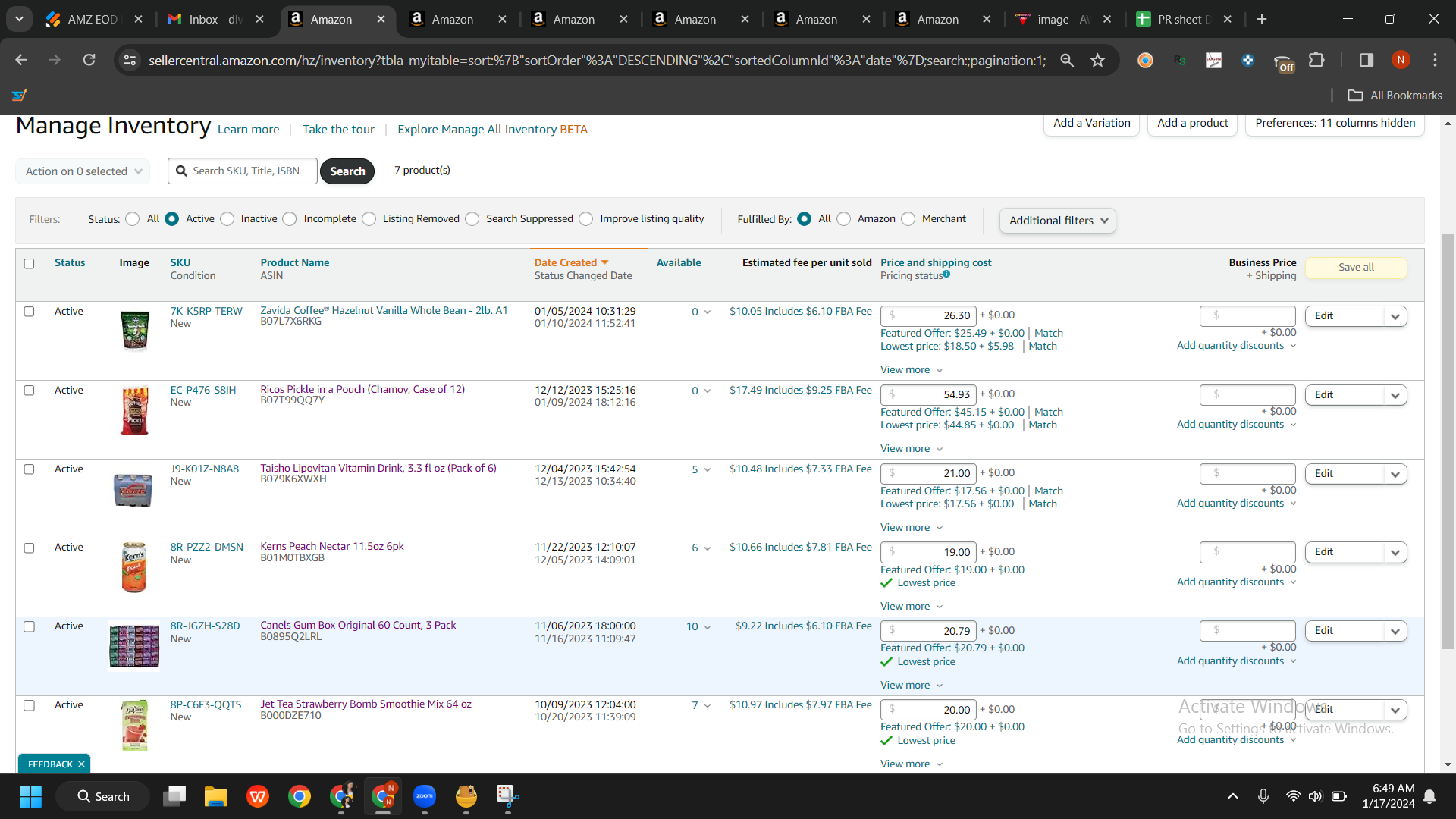1456x819 pixels.
Task: Click the Kerns Peach Nectar product thumbnail
Action: (x=134, y=567)
